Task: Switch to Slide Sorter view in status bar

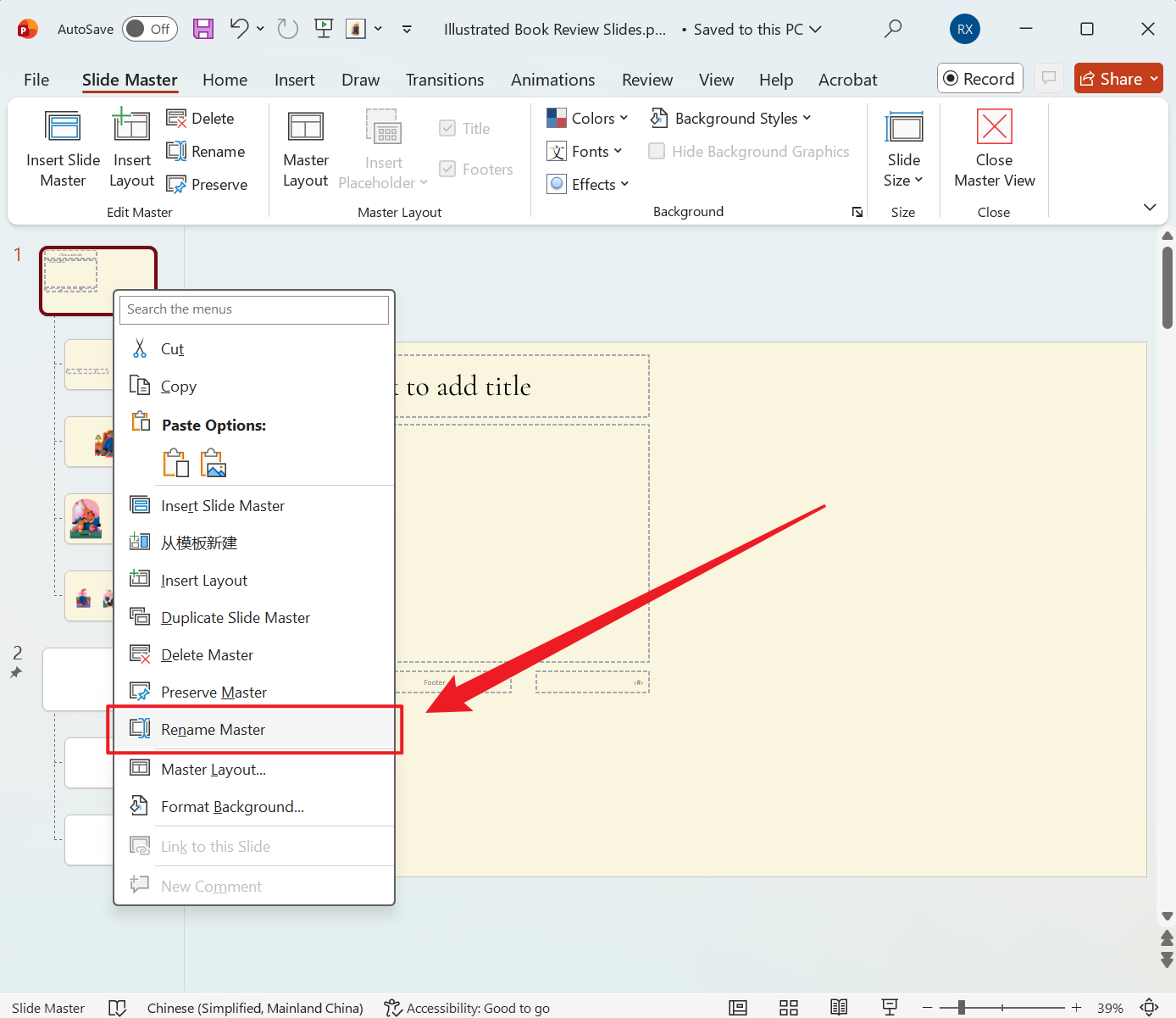Action: tap(789, 1007)
